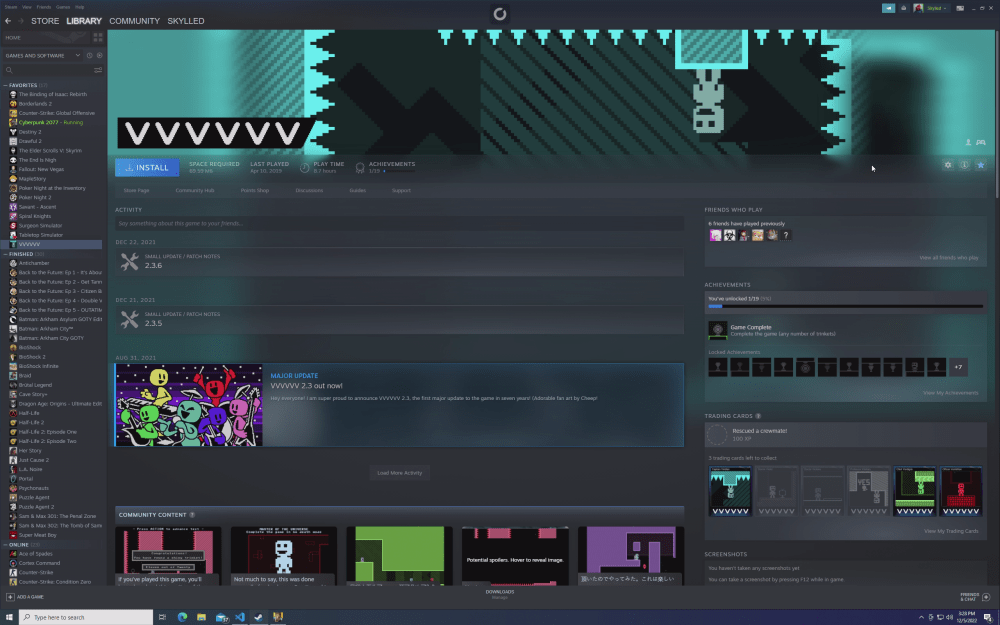Open Steam announcements megaphone icon
1000x625 pixels.
887,8
